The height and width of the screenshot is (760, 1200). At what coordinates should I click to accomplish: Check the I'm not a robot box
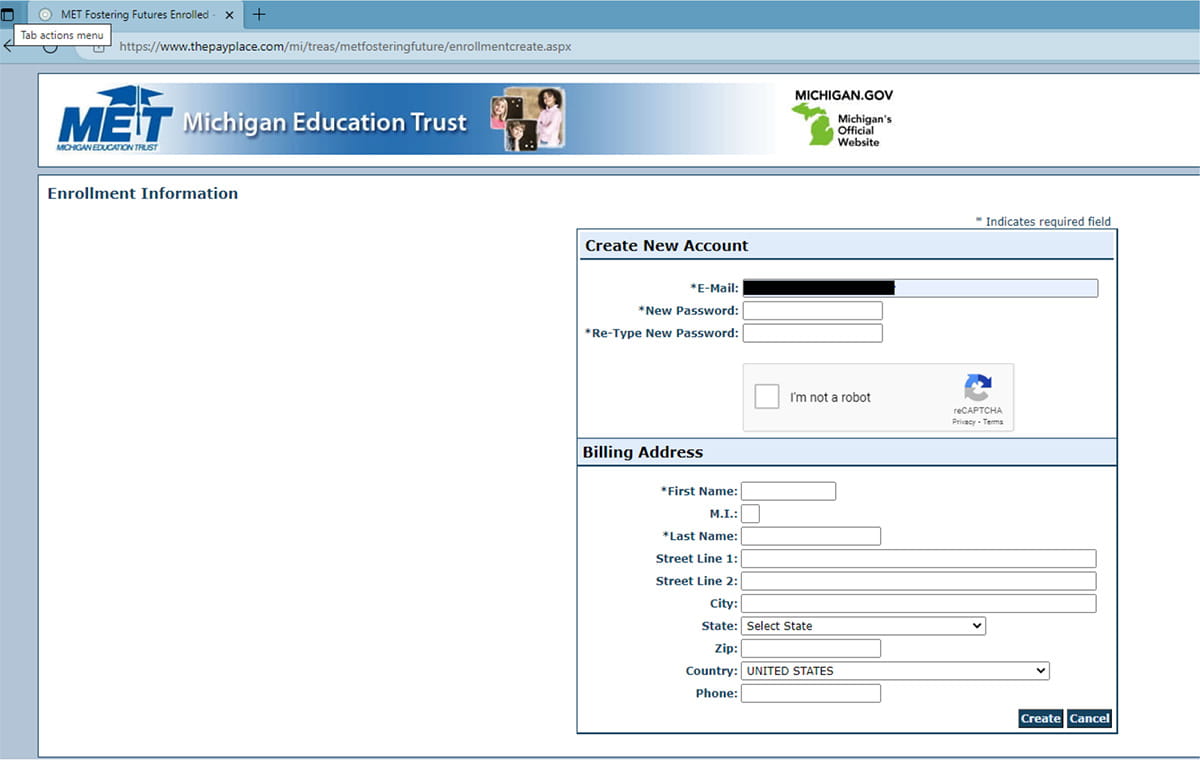tap(766, 396)
